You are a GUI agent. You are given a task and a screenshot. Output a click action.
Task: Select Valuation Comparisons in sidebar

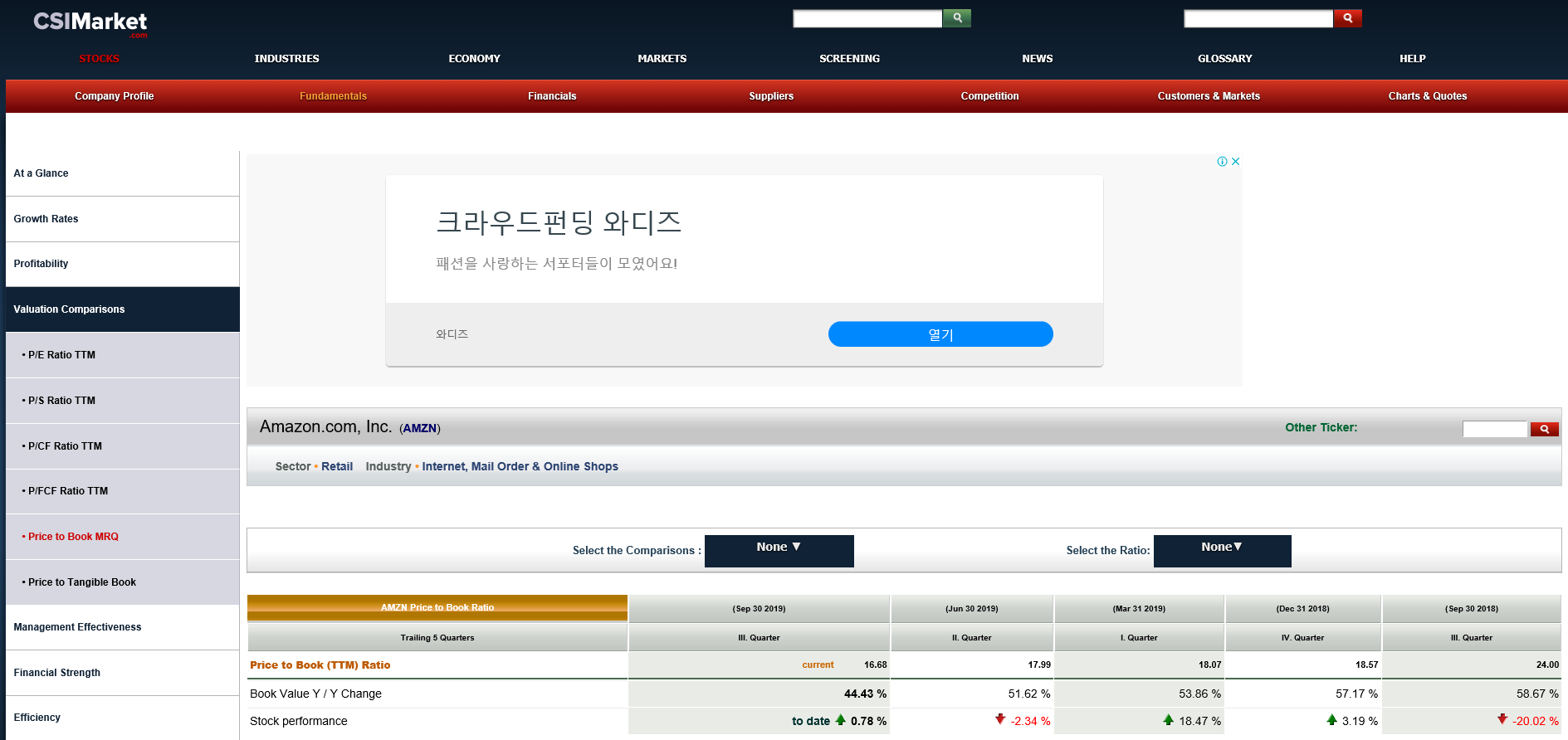coord(122,309)
